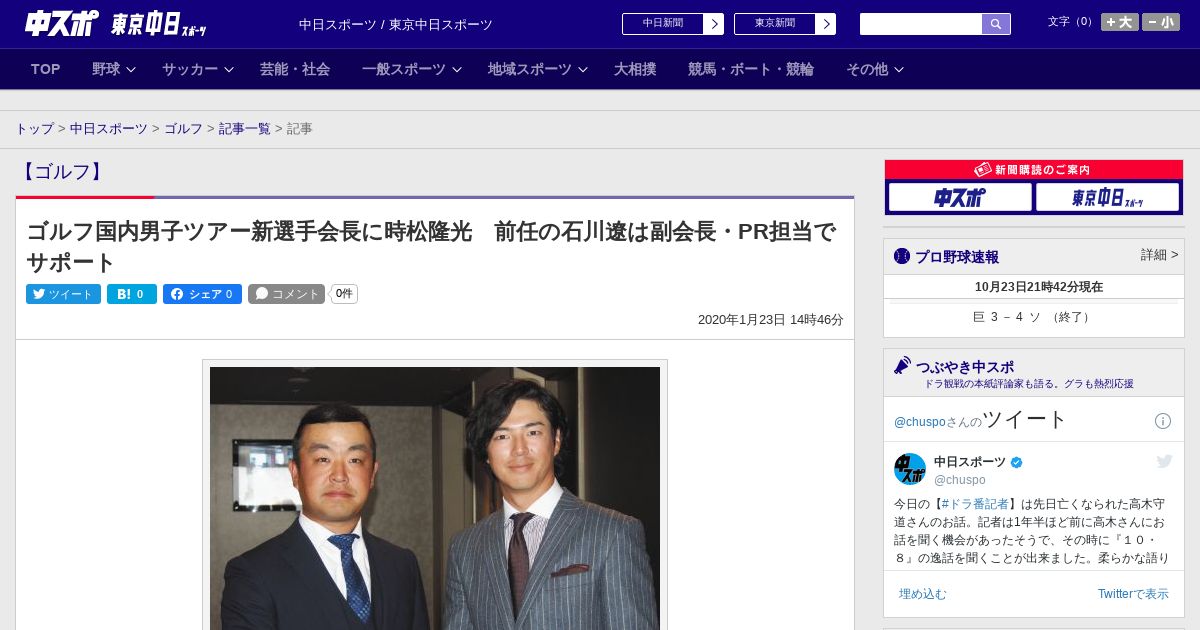Go to TOP in navigation bar
The image size is (1200, 630).
click(45, 69)
